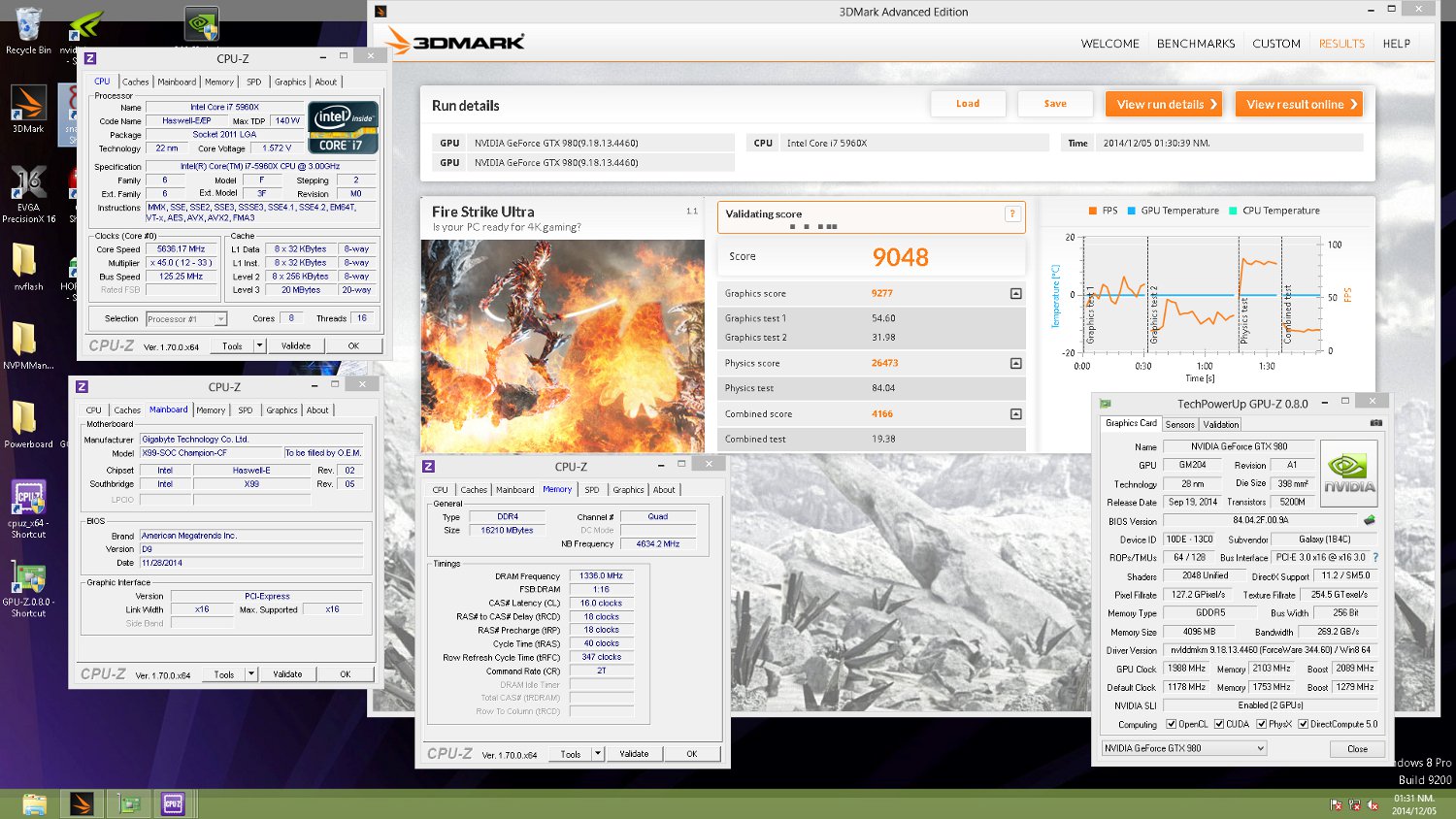Launch the 3DMark desktop shortcut
The height and width of the screenshot is (819, 1456).
coord(28,109)
